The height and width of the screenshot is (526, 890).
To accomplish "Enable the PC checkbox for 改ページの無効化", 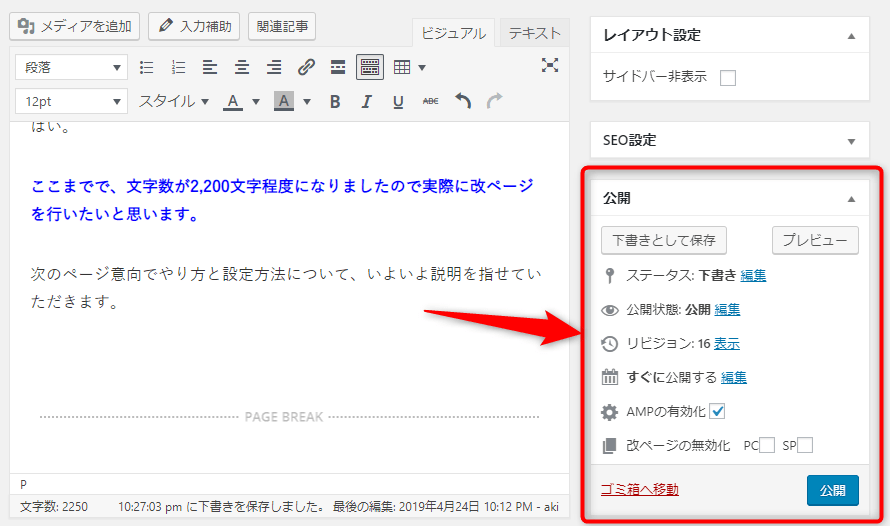I will pyautogui.click(x=767, y=446).
